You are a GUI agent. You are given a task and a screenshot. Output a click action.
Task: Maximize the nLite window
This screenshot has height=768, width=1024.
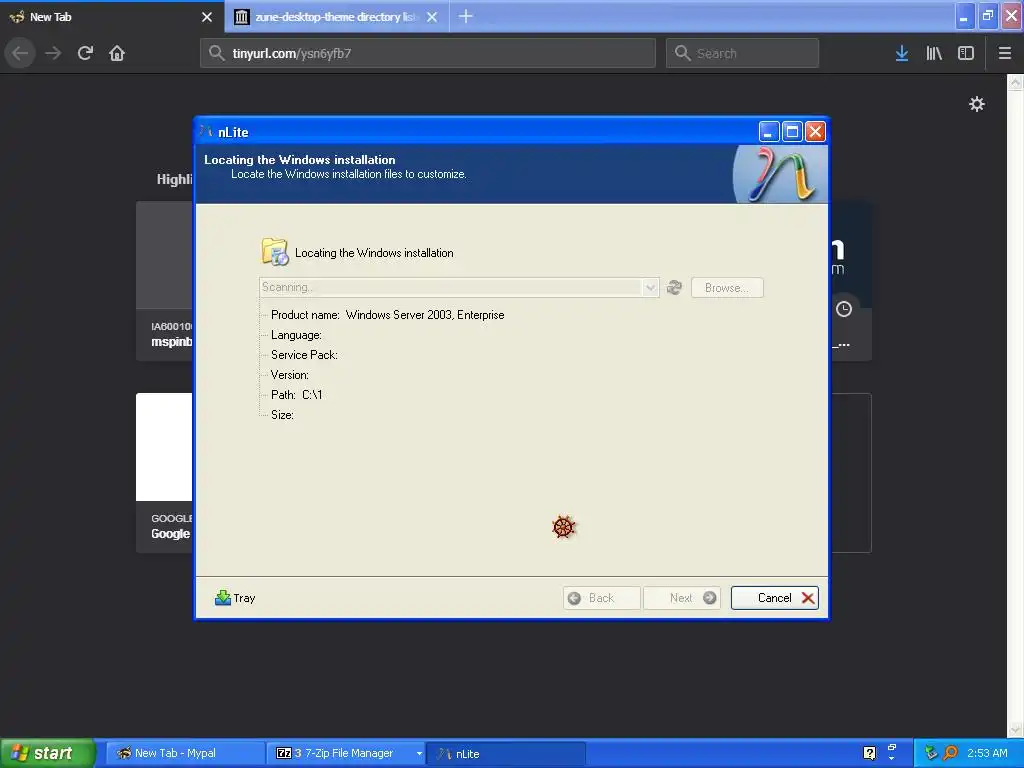point(792,132)
